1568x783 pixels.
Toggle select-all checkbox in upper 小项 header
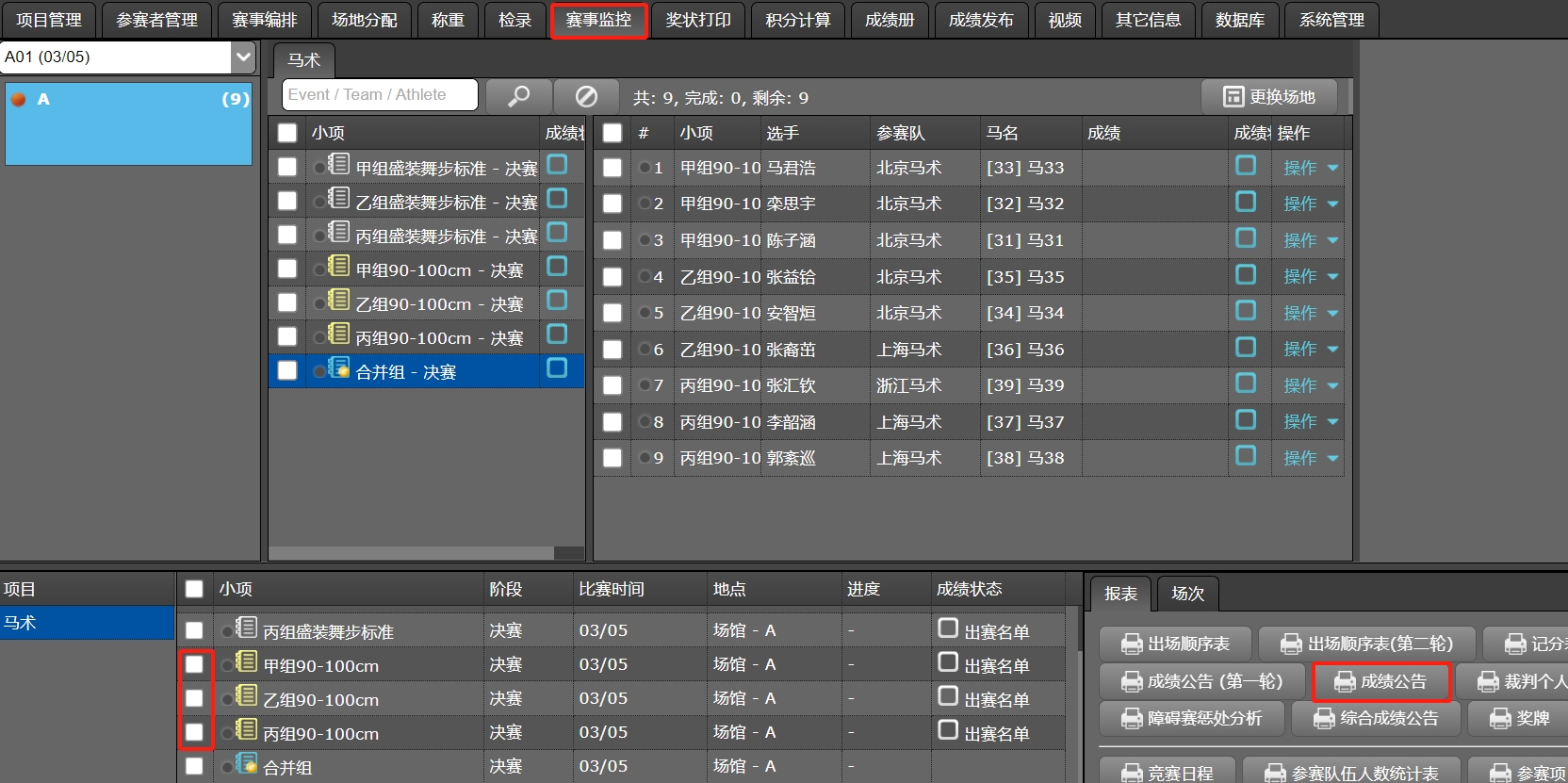coord(287,133)
